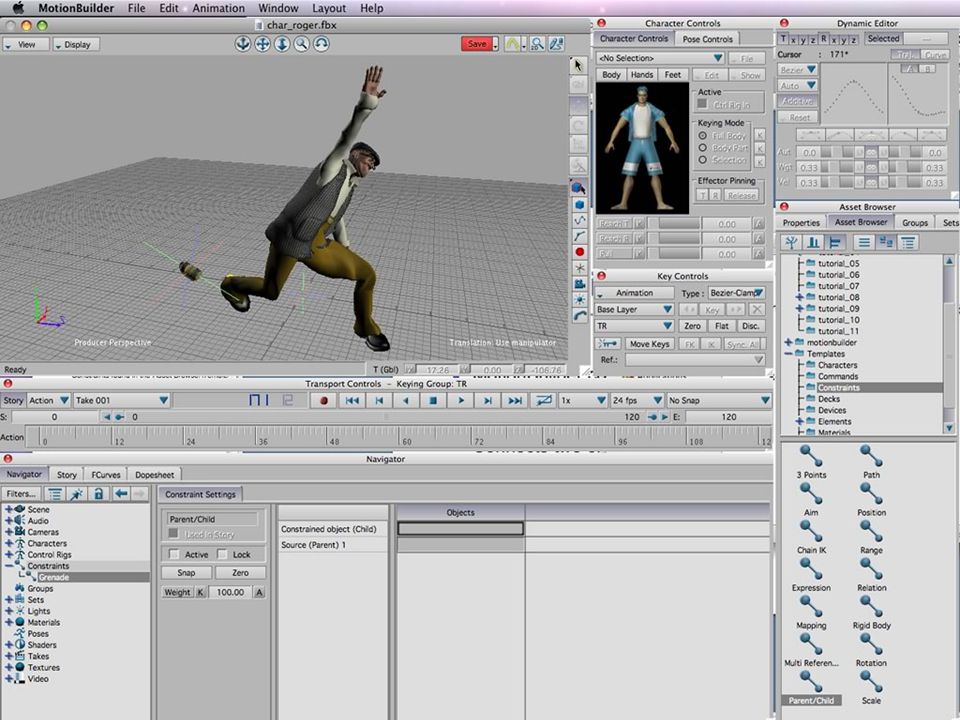The width and height of the screenshot is (960, 720).
Task: Select the Expression constraint icon
Action: click(x=811, y=569)
